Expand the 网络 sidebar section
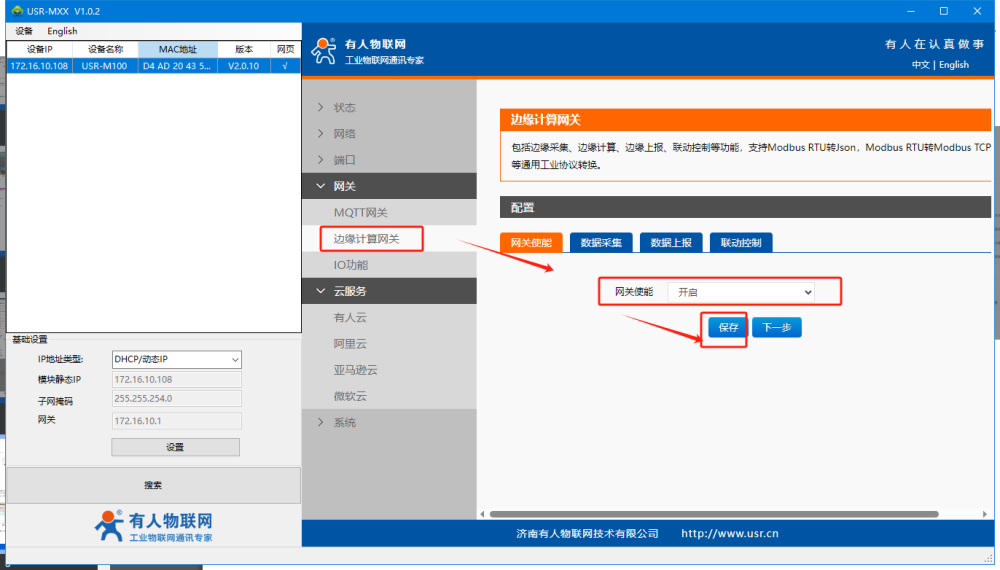This screenshot has height=570, width=1000. click(344, 134)
